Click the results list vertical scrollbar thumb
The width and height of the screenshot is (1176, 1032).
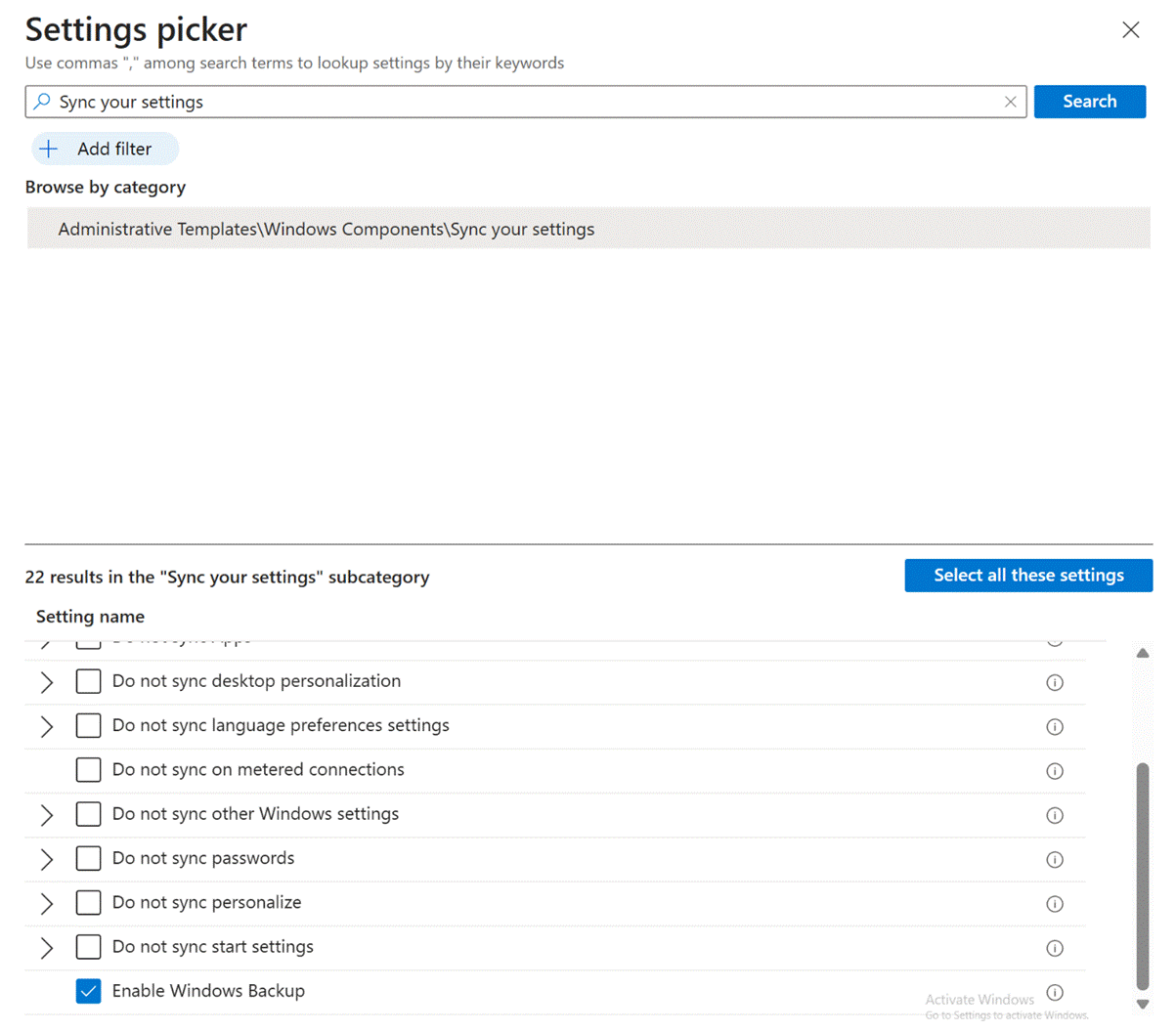[x=1142, y=875]
